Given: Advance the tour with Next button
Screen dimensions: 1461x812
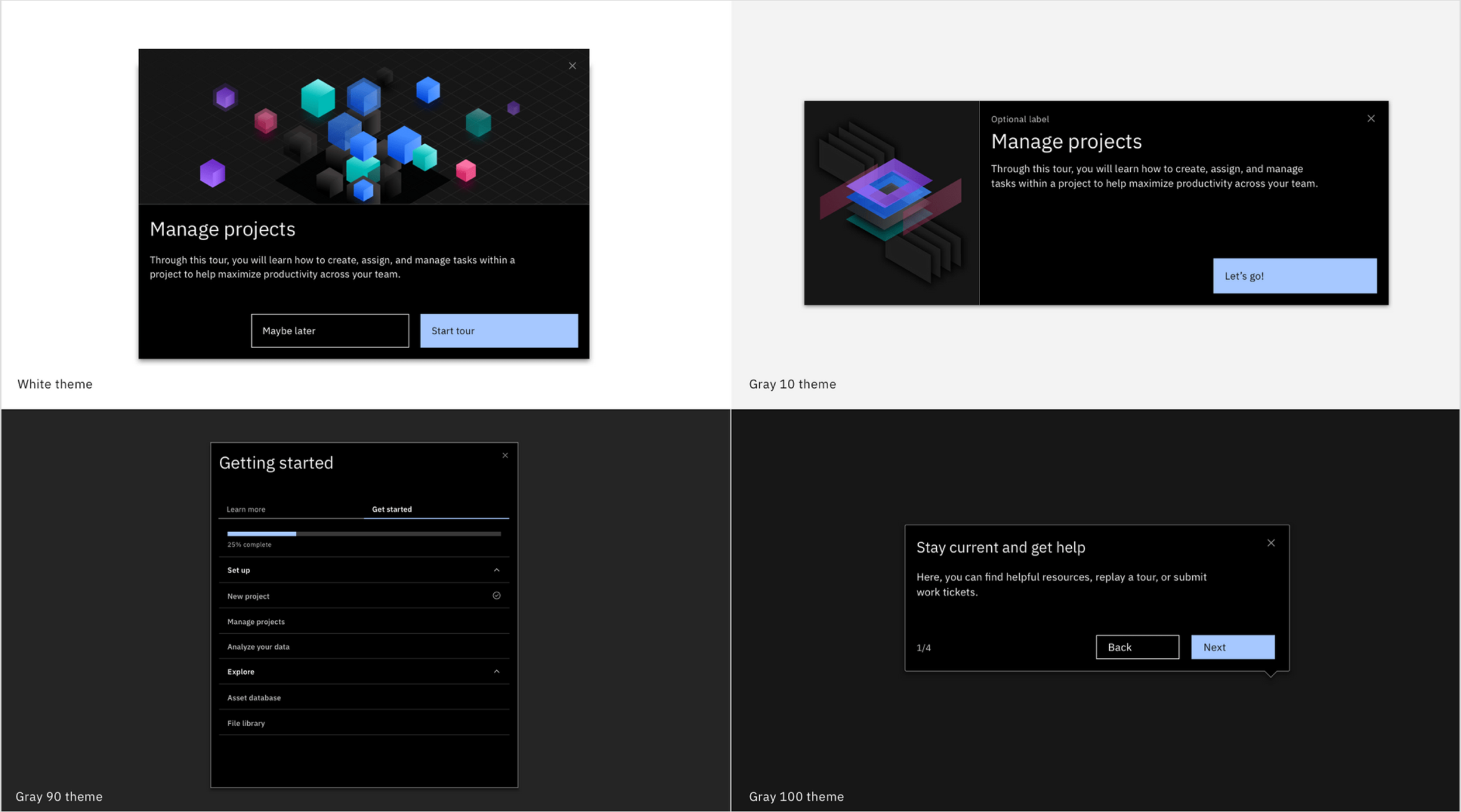Looking at the screenshot, I should click(1232, 647).
